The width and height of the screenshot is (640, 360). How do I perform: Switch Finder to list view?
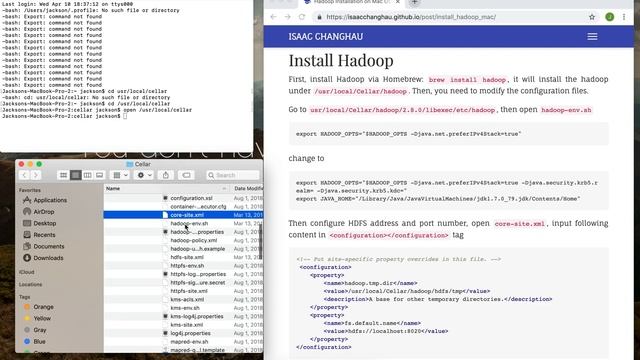(76, 175)
